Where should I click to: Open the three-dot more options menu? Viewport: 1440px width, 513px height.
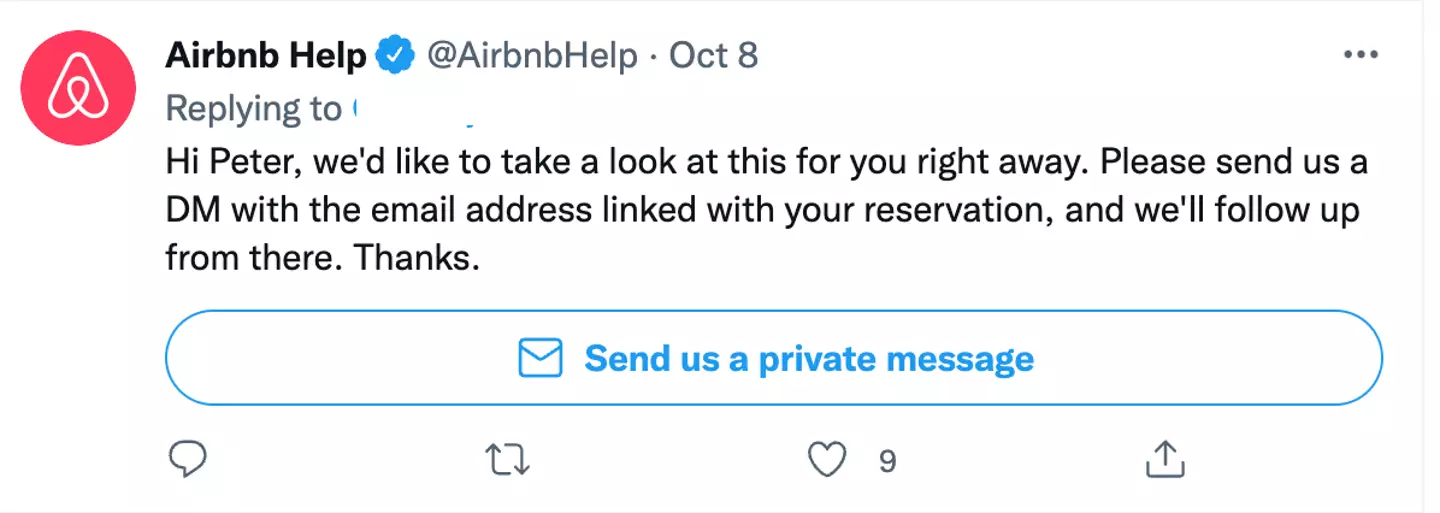pos(1361,55)
